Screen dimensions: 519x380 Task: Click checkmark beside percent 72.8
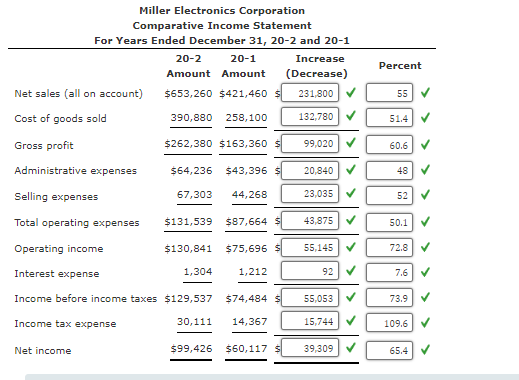pos(425,247)
